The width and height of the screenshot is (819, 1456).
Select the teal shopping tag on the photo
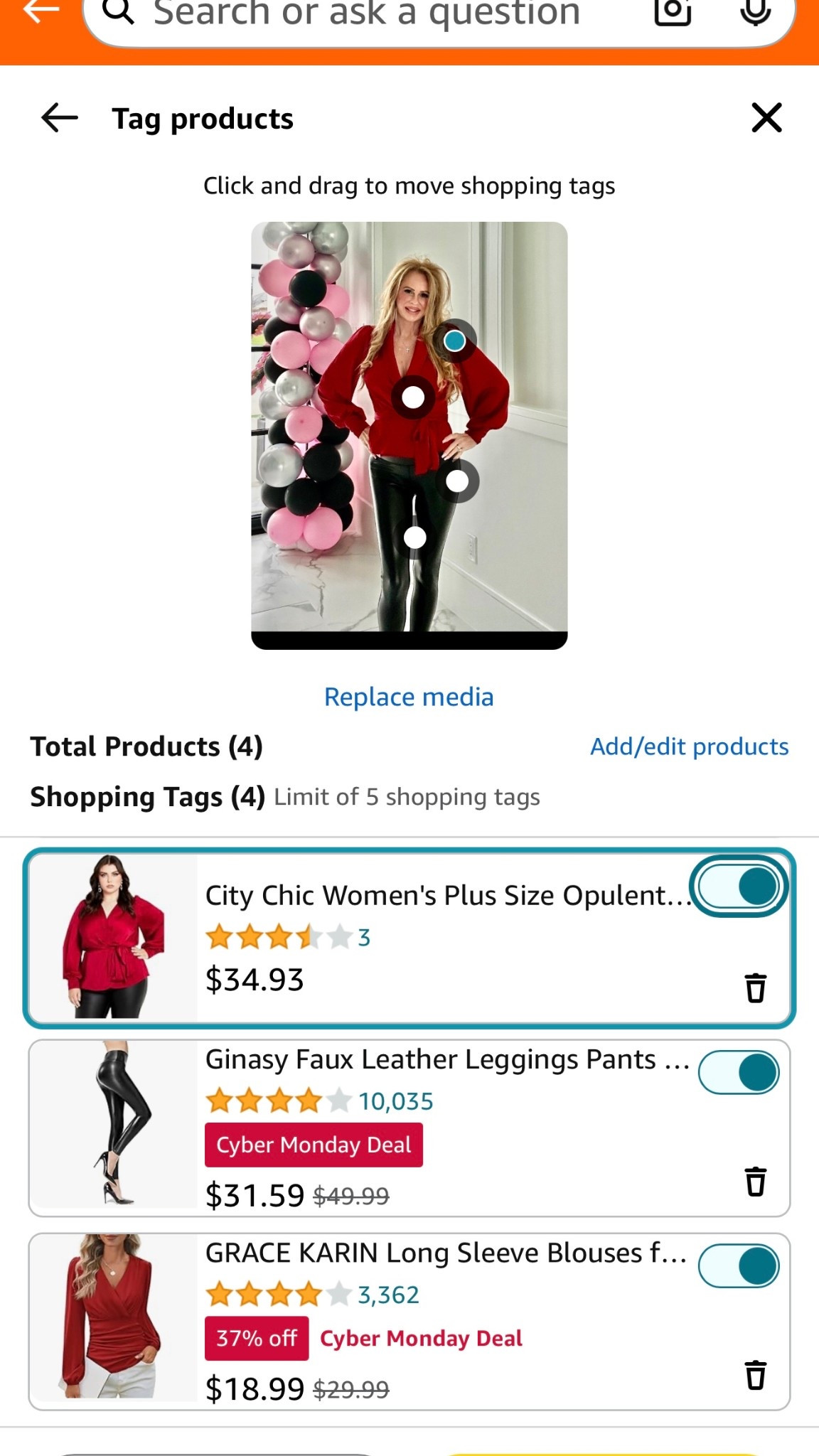coord(455,341)
